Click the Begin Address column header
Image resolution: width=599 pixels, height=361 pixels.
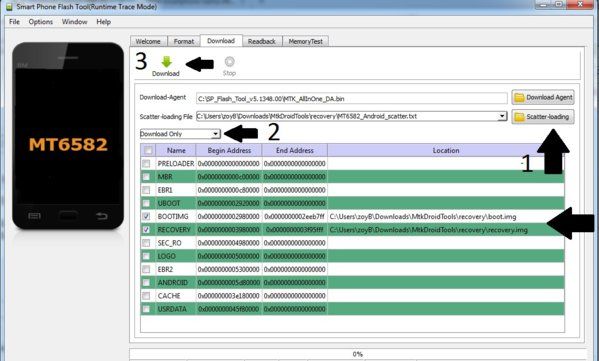pyautogui.click(x=229, y=151)
